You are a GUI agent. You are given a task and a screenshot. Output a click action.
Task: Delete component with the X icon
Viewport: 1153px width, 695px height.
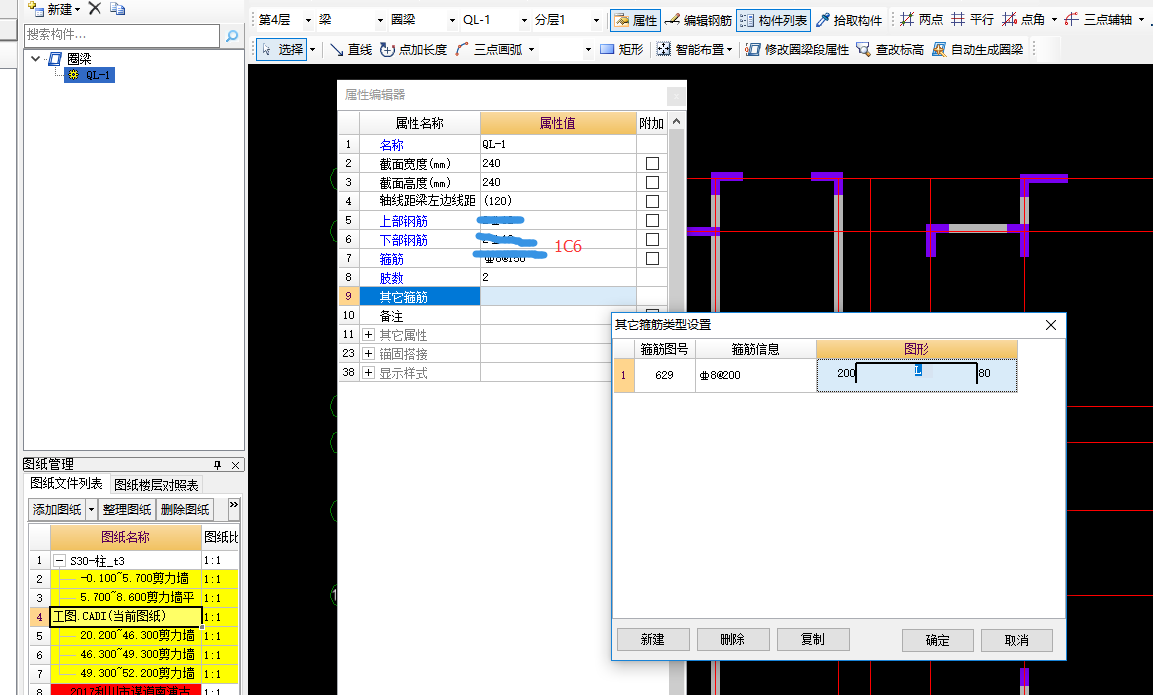[95, 9]
